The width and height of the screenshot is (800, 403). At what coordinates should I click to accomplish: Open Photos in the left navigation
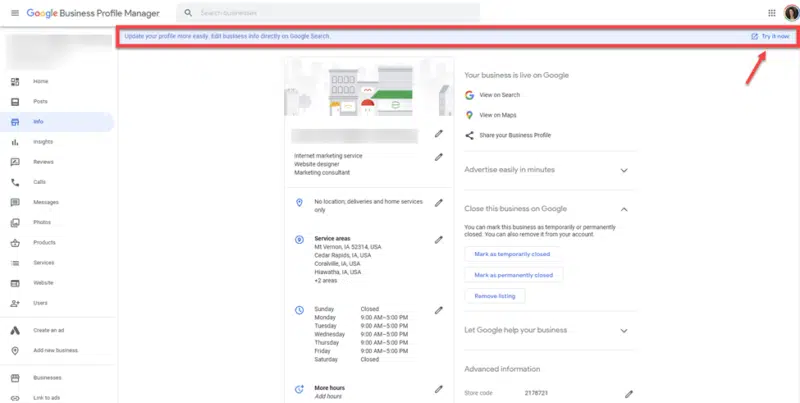coord(43,222)
